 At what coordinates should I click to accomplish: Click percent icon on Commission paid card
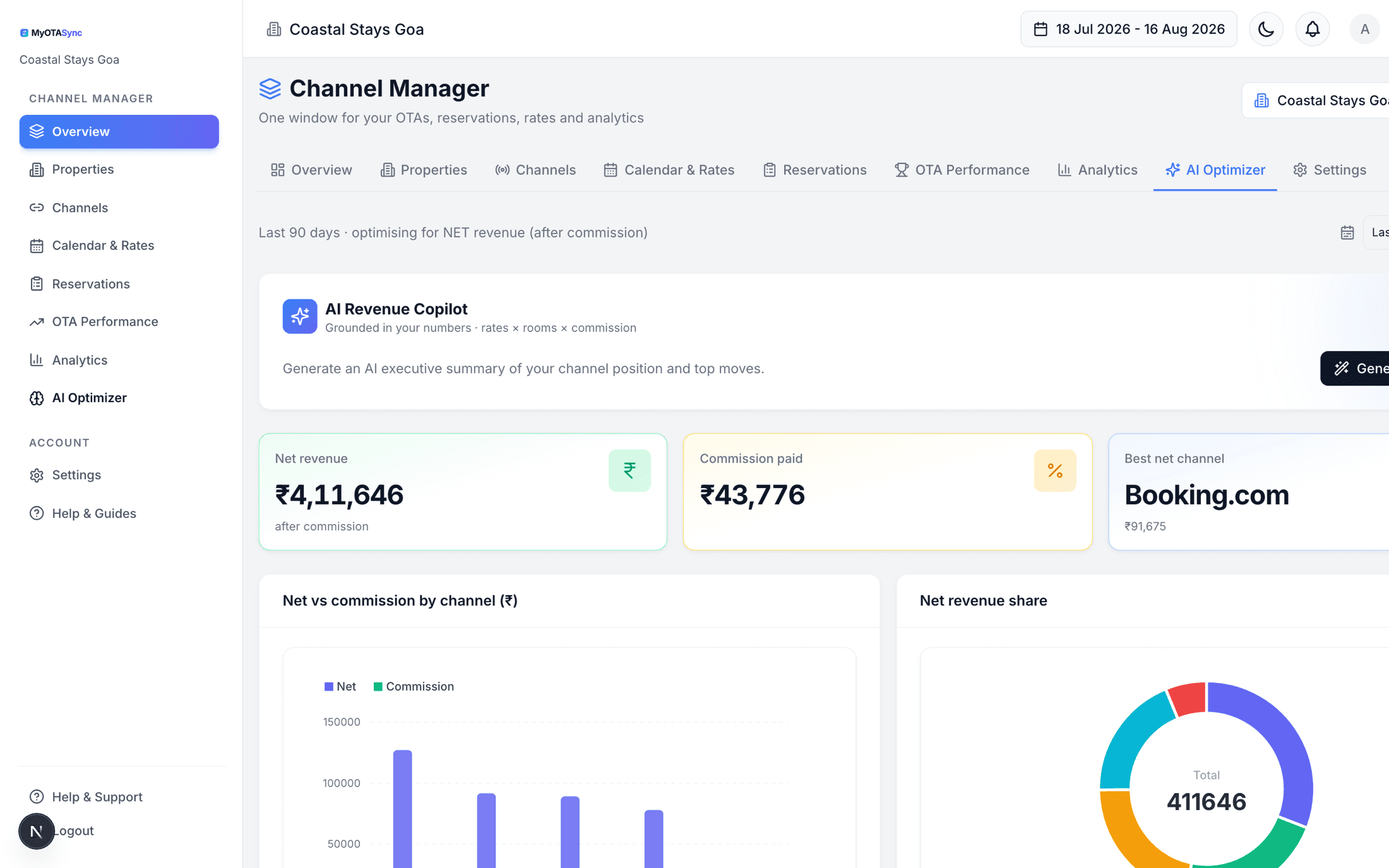[x=1055, y=470]
